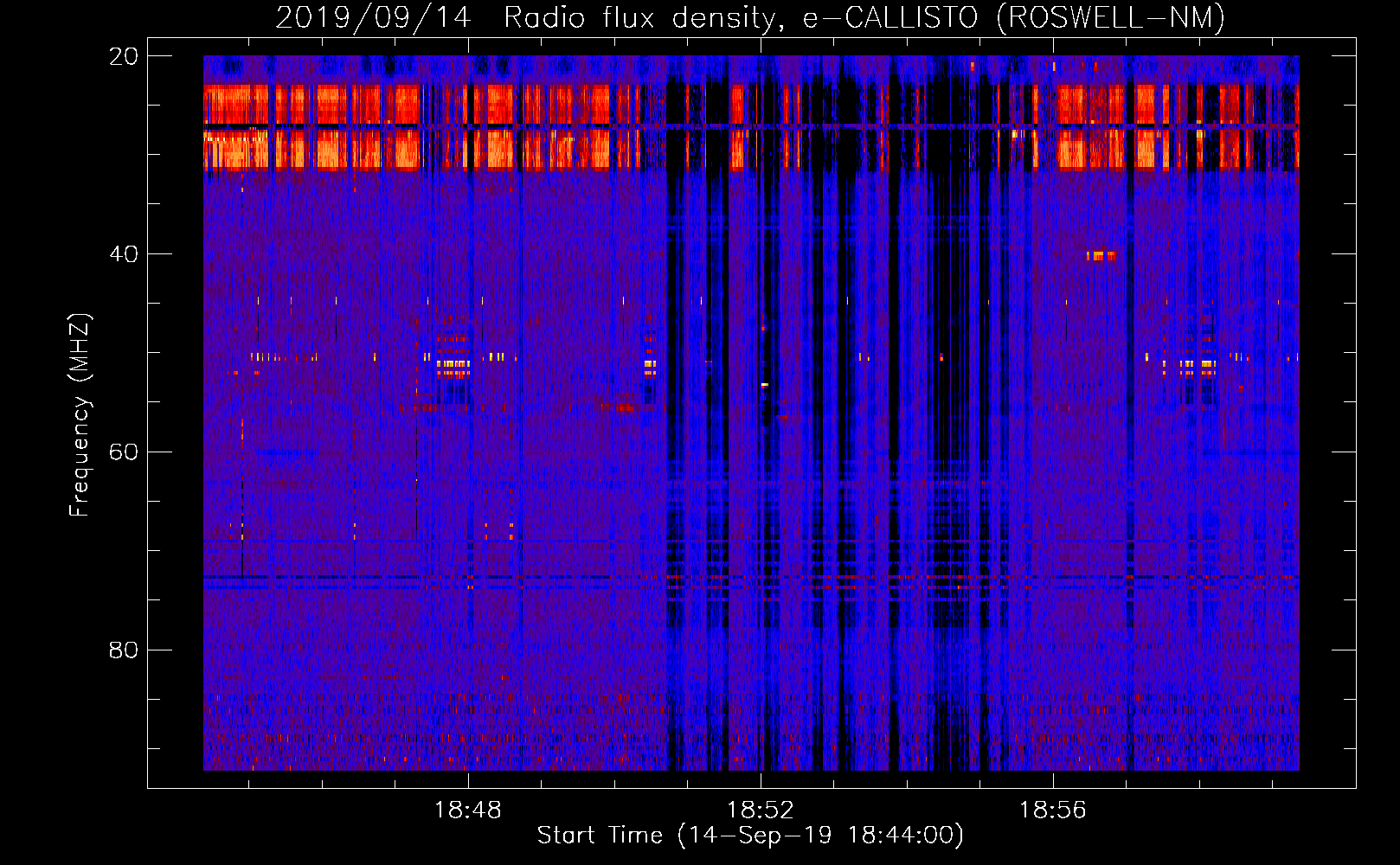Click the bright orange burst near 40 MHz

click(1101, 255)
